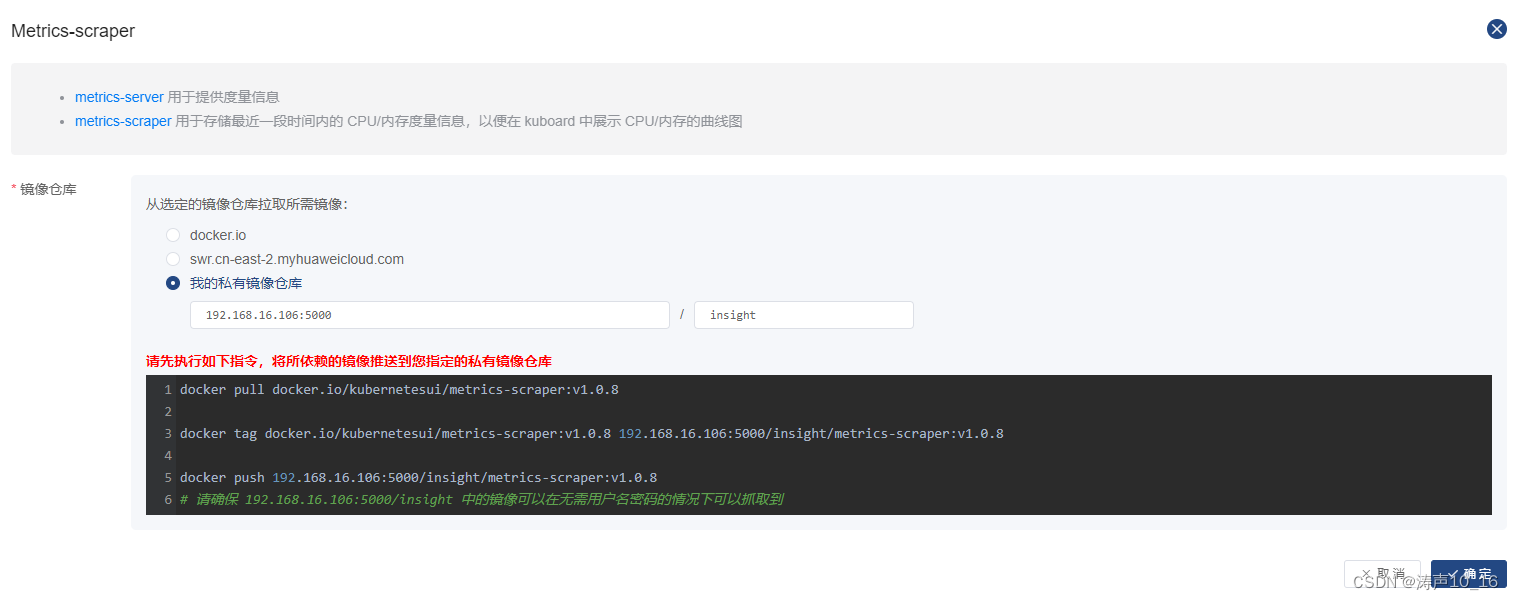The width and height of the screenshot is (1514, 600).
Task: Edit the insight namespace field
Action: point(803,315)
